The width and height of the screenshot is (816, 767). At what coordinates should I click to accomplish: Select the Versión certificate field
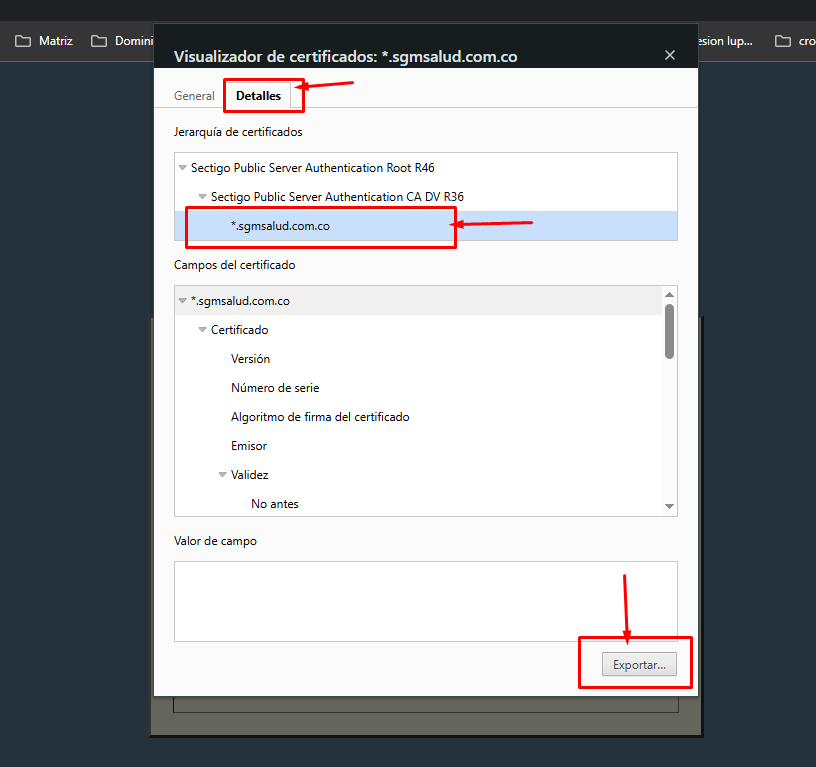pyautogui.click(x=250, y=359)
